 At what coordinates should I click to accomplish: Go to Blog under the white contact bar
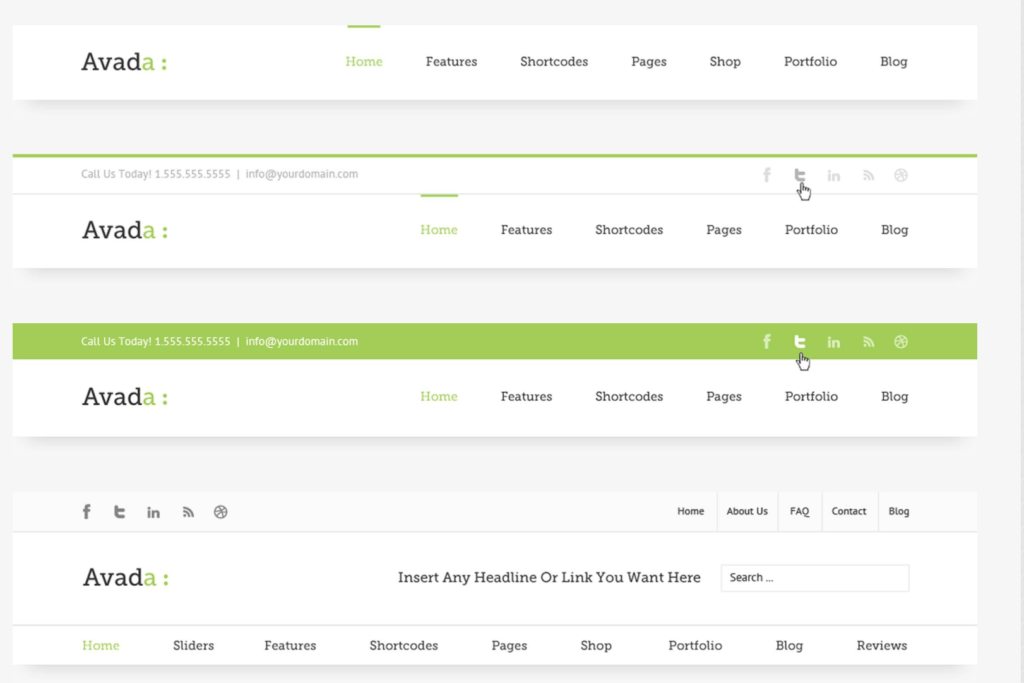tap(895, 230)
